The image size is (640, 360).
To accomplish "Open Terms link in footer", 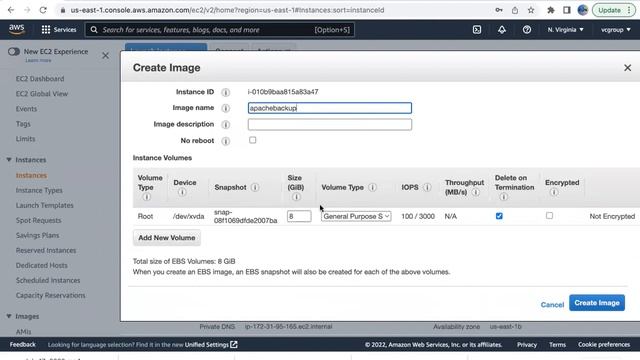I will 557,345.
